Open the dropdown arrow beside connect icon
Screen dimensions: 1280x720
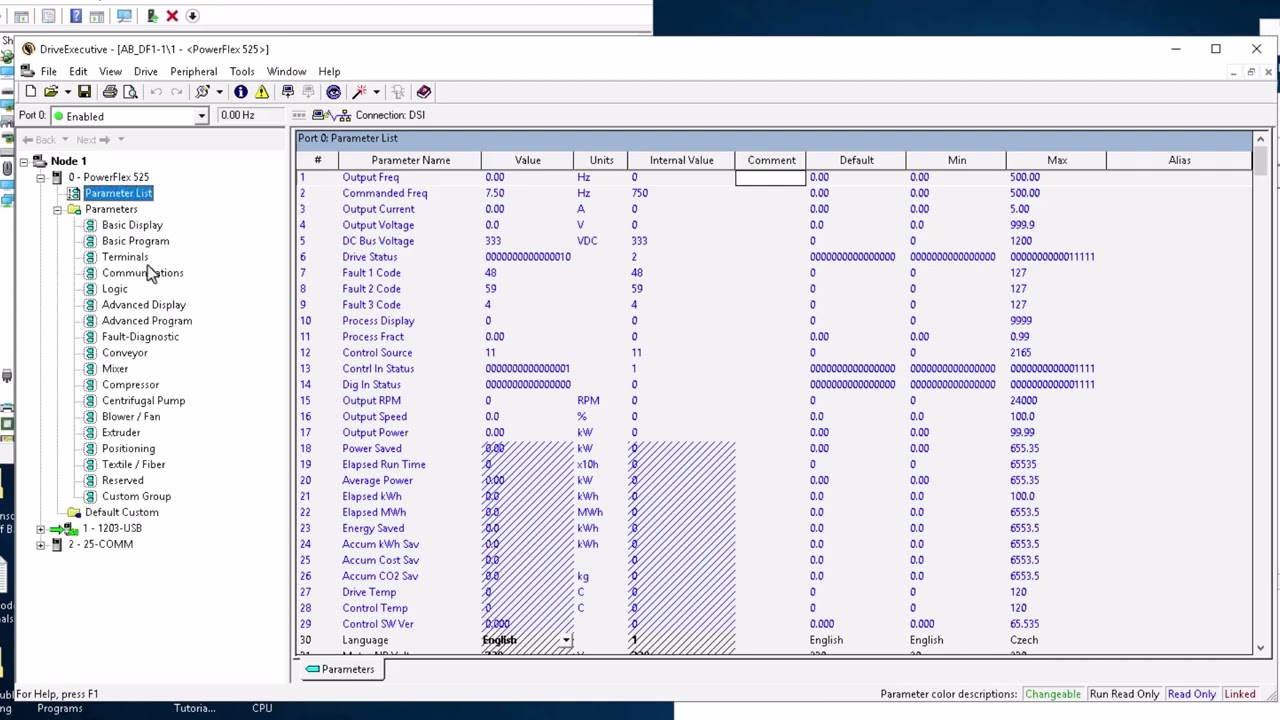(x=219, y=92)
